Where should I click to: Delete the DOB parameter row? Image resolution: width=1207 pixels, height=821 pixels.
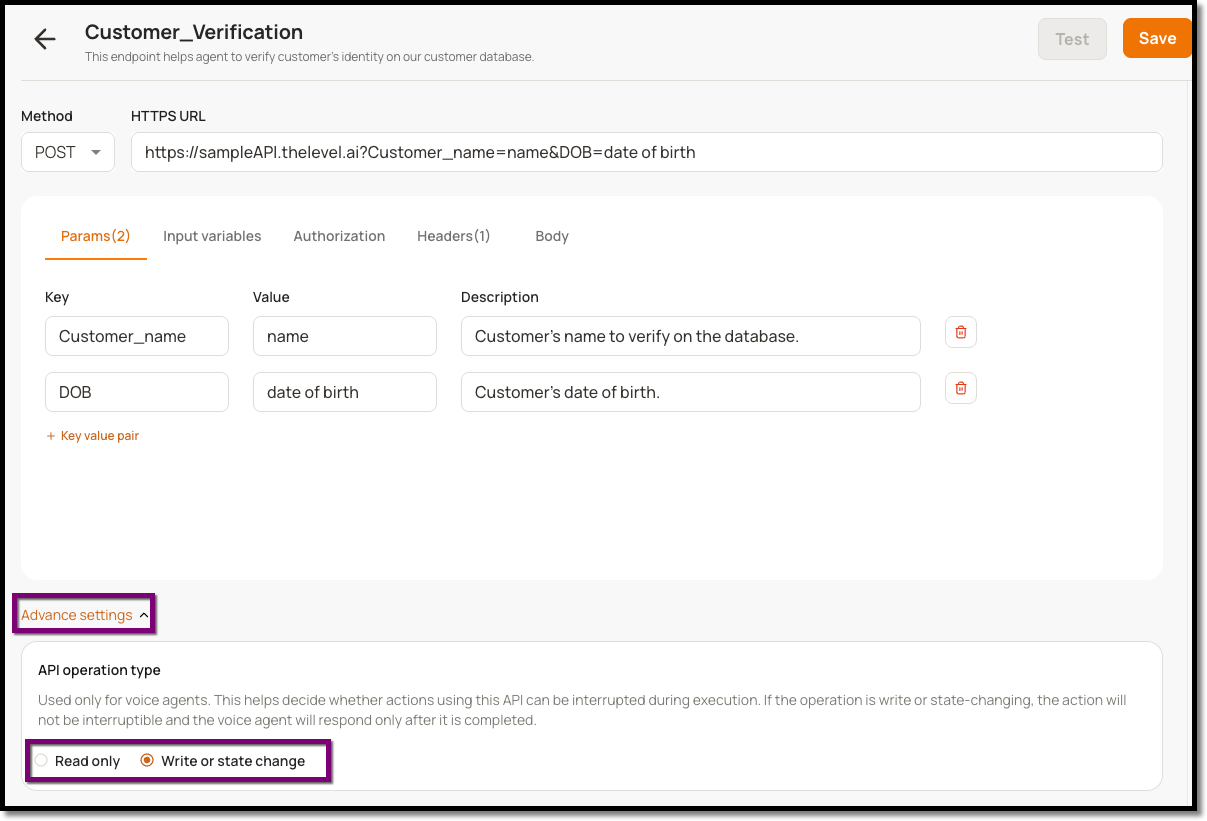tap(961, 388)
